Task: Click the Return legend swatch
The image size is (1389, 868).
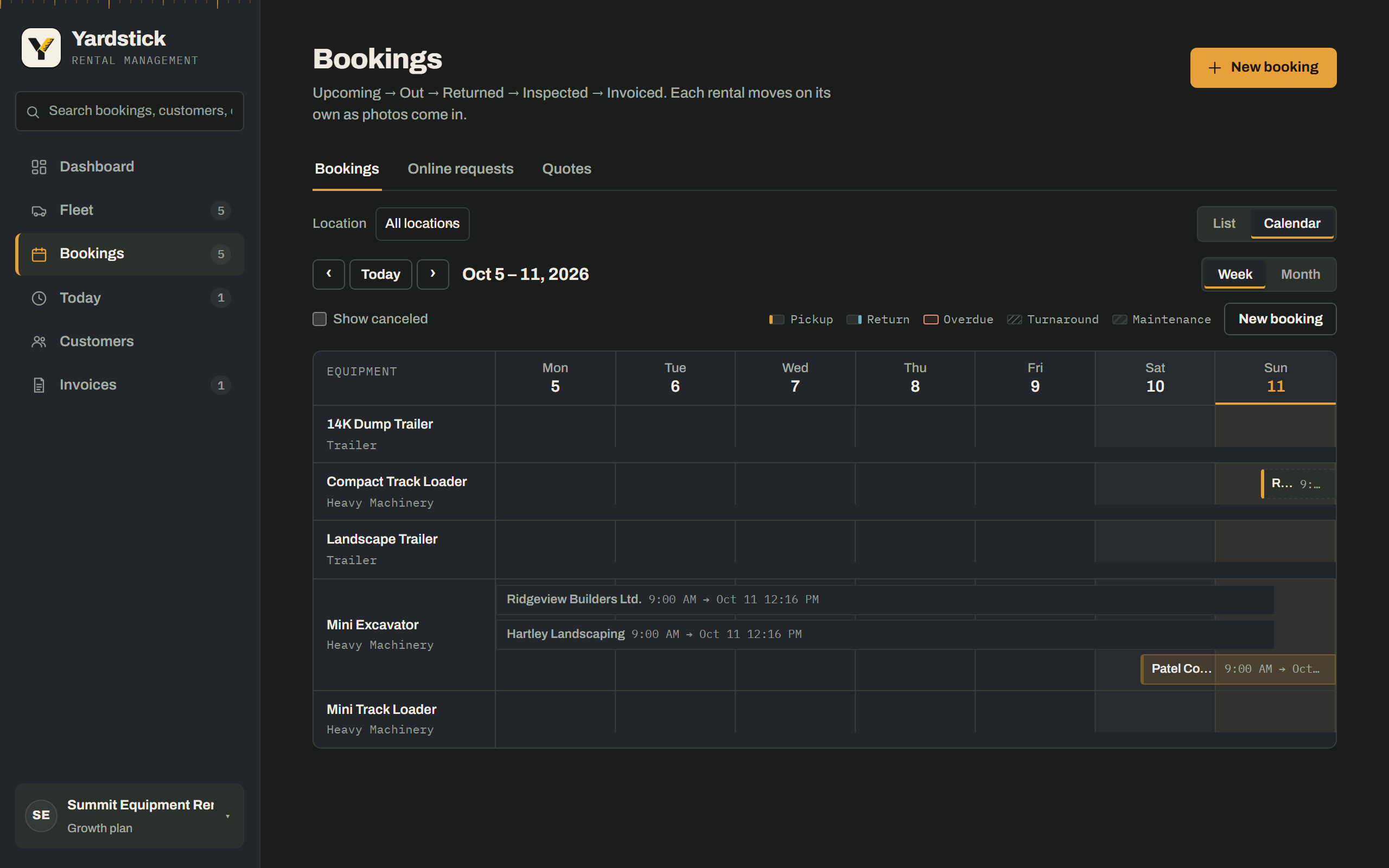Action: pyautogui.click(x=853, y=320)
